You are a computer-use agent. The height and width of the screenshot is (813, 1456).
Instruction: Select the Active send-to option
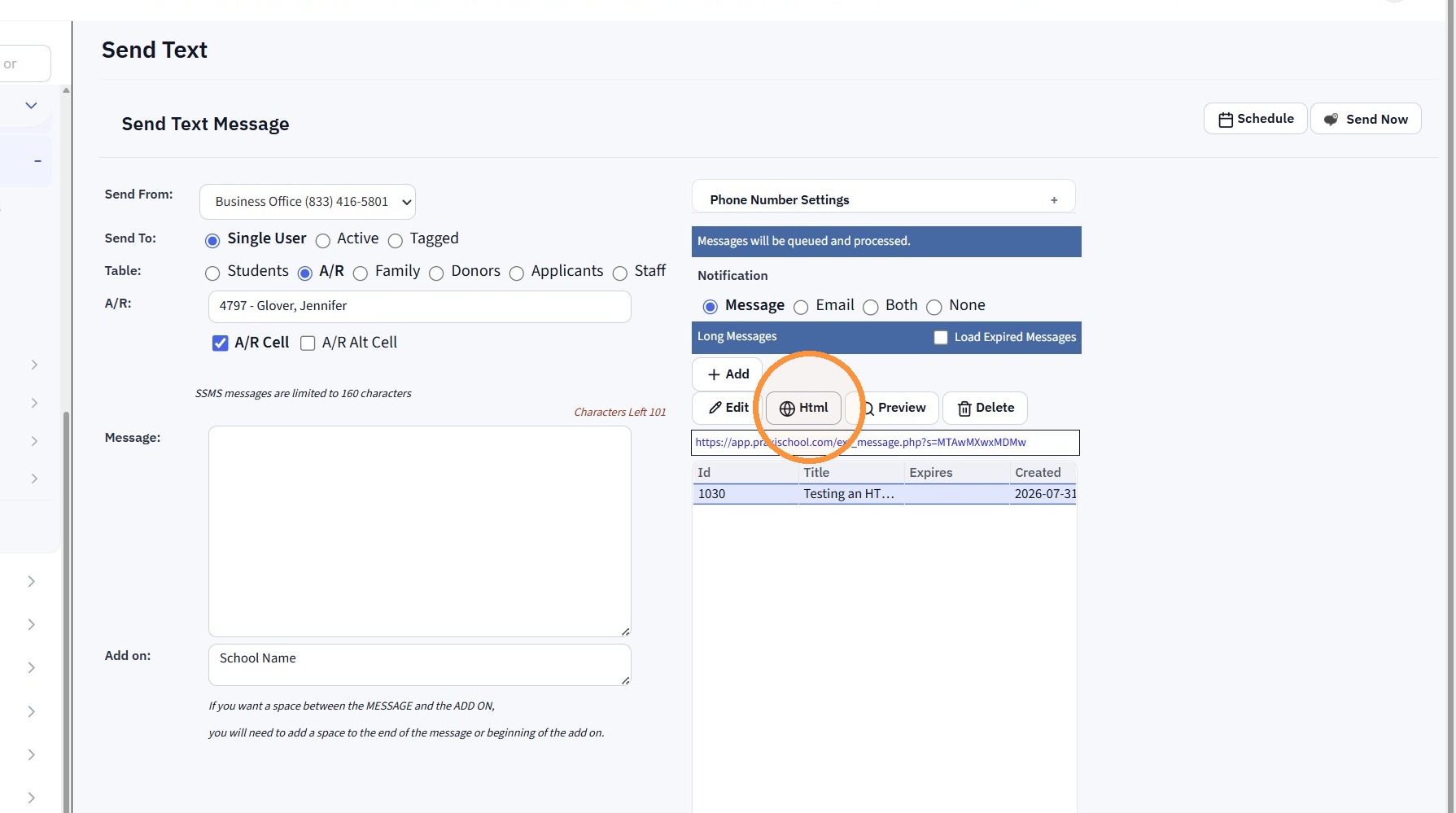pos(323,240)
